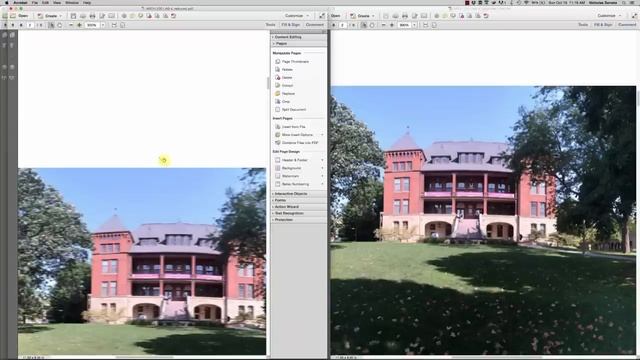Open Comment pane in right window
Screen dimensions: 640x360
(627, 25)
